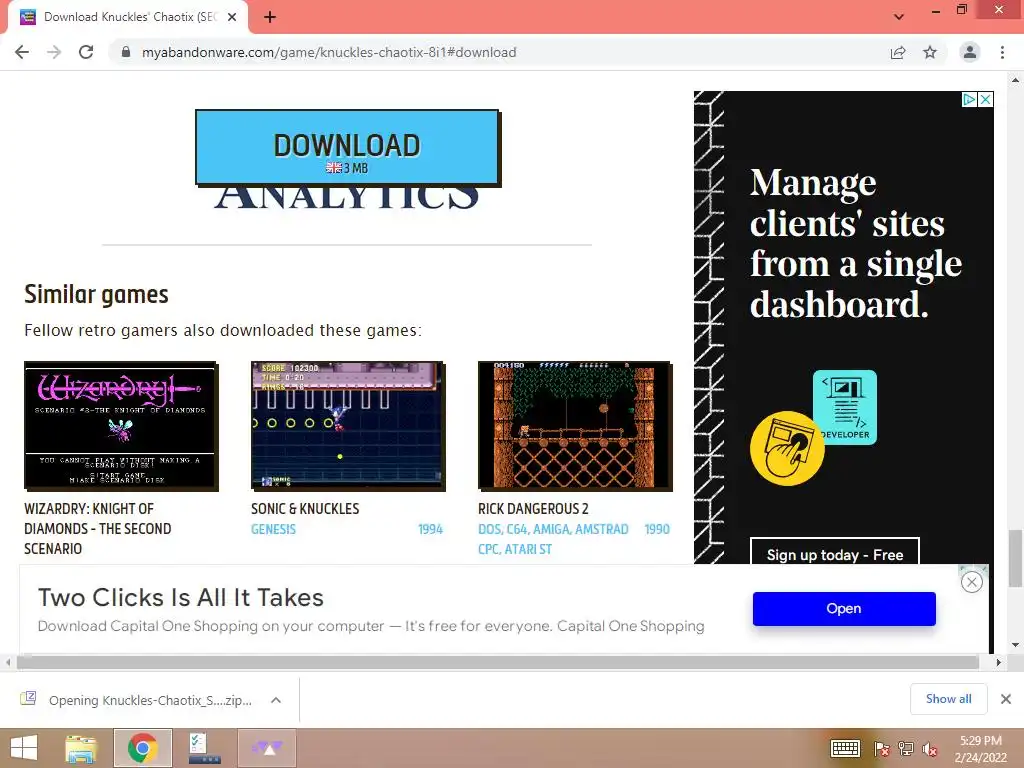Close the Knuckles' Chaotix tab
Image resolution: width=1024 pixels, height=768 pixels.
(232, 17)
